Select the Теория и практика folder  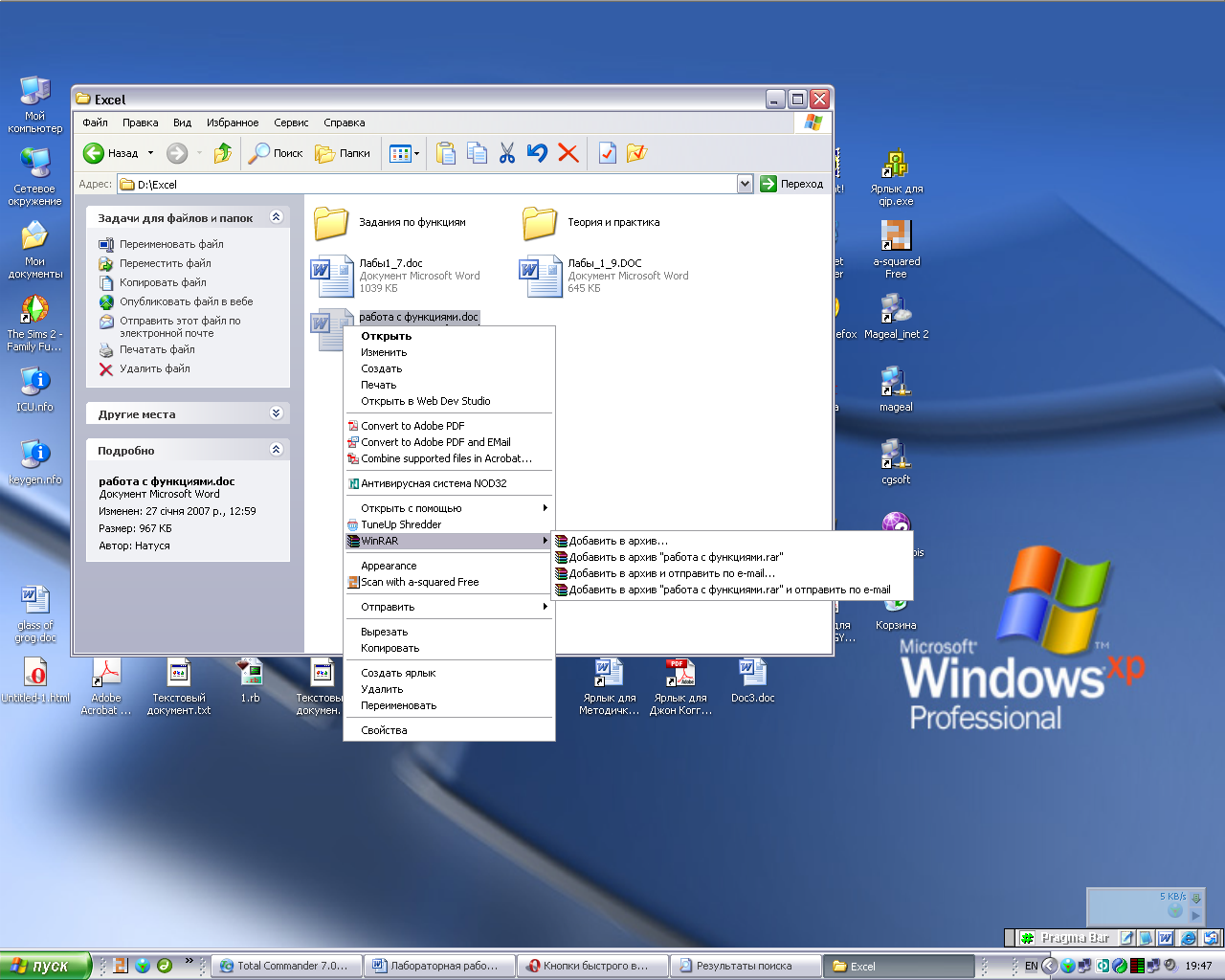540,222
